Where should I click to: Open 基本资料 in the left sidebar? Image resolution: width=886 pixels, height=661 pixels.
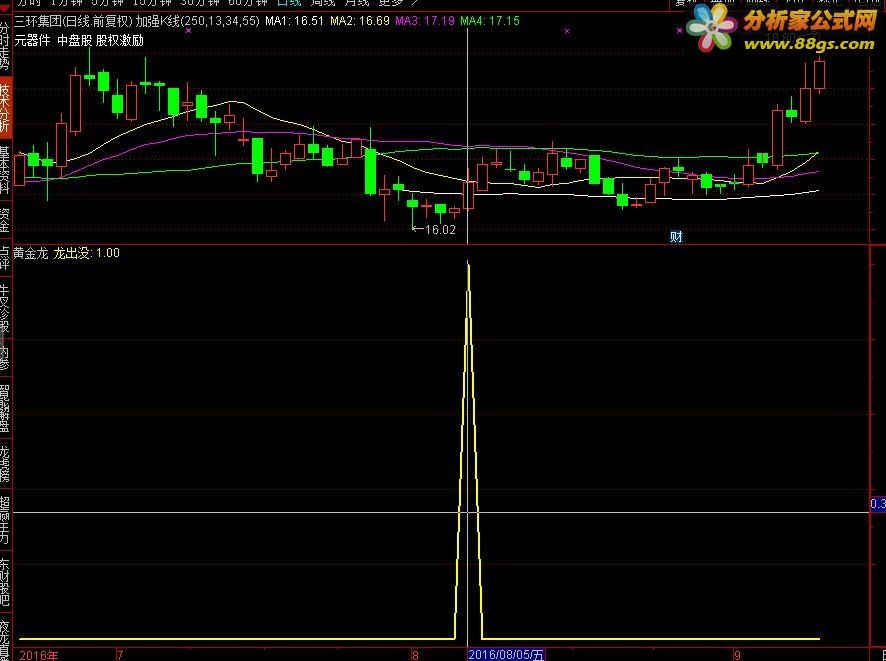tap(5, 169)
